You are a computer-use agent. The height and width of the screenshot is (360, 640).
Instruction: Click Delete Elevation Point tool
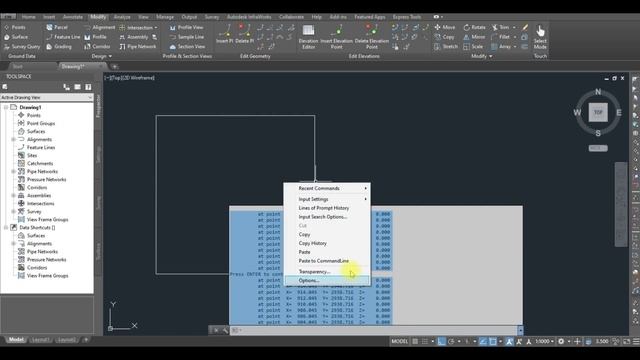coord(371,37)
